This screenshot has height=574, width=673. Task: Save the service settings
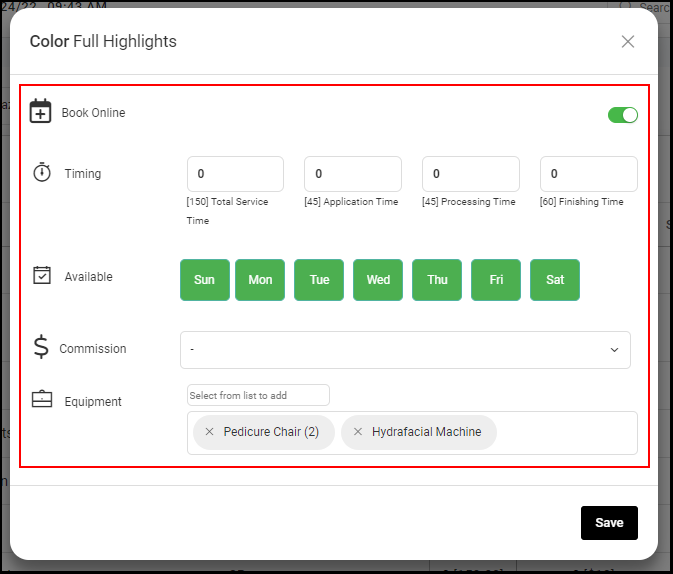point(609,523)
